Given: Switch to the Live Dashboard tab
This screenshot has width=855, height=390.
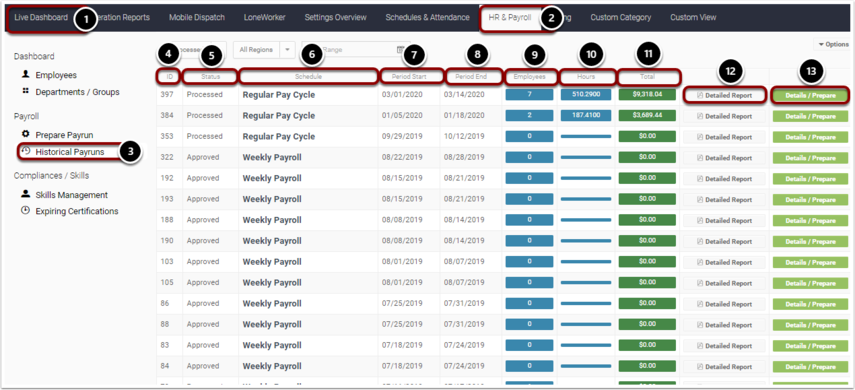Looking at the screenshot, I should tap(41, 17).
